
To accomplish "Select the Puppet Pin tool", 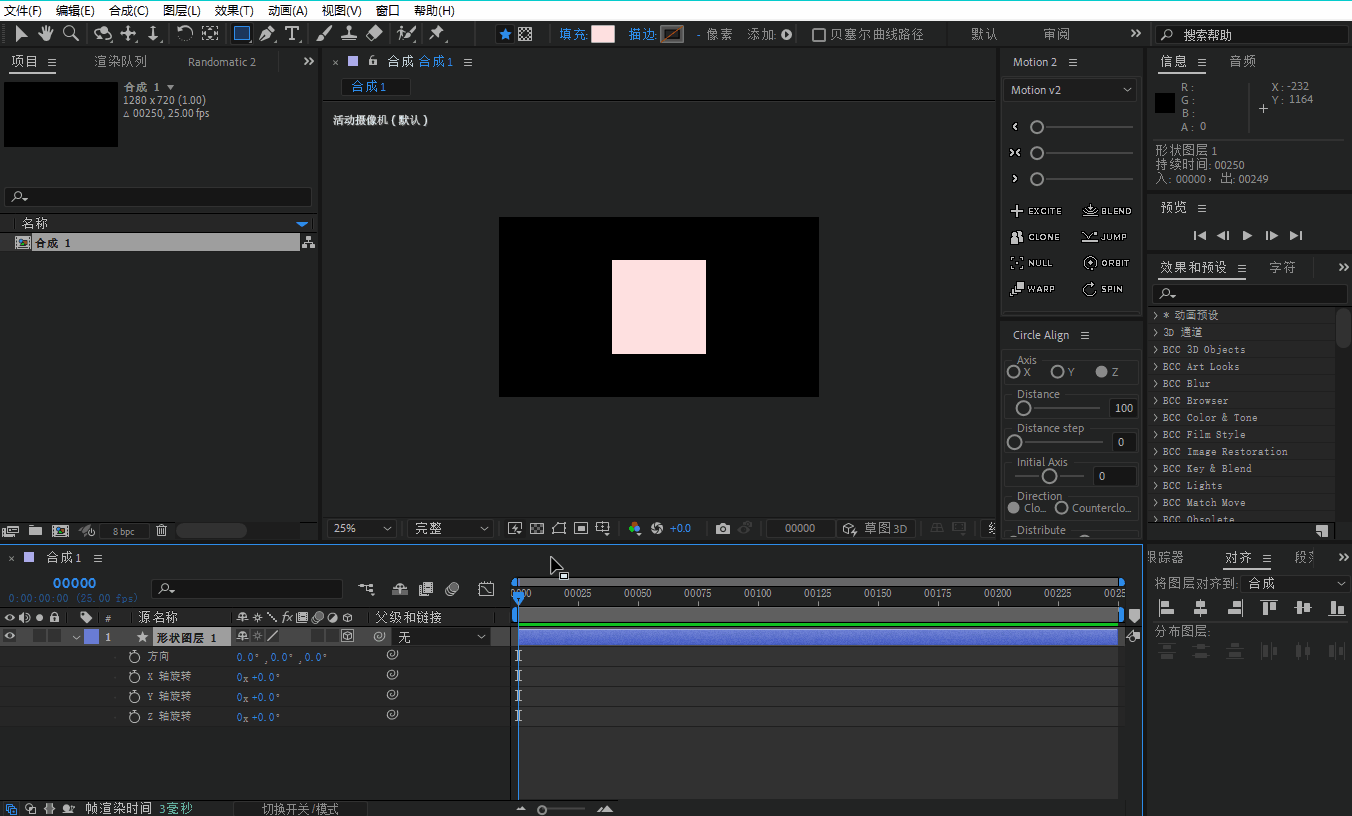I will (437, 34).
